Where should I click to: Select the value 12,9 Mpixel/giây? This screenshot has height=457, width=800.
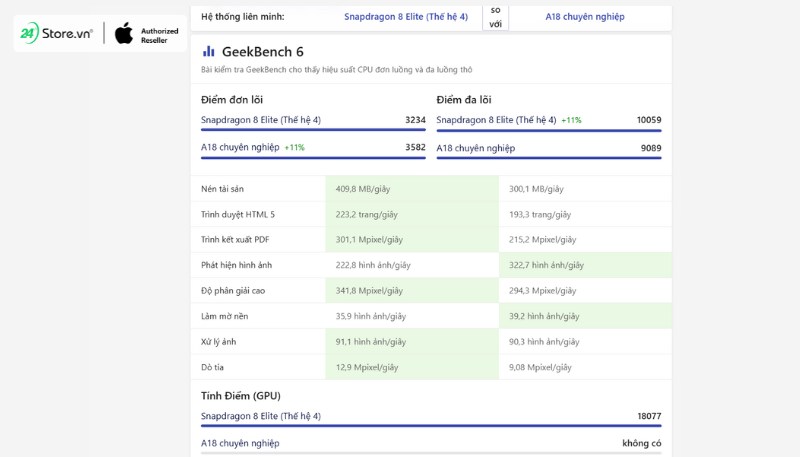tap(367, 367)
